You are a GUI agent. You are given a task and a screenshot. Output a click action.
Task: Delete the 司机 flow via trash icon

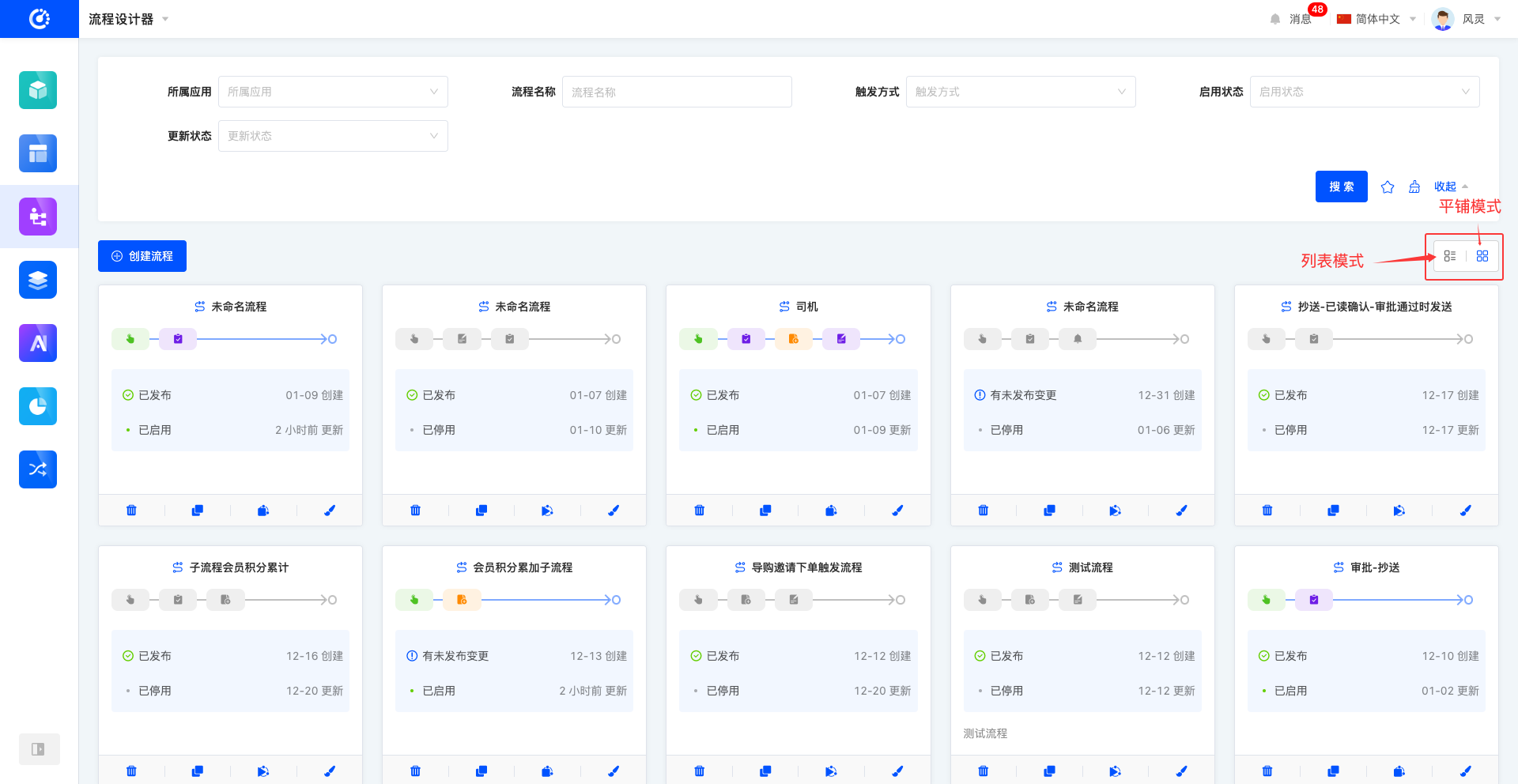[x=699, y=511]
